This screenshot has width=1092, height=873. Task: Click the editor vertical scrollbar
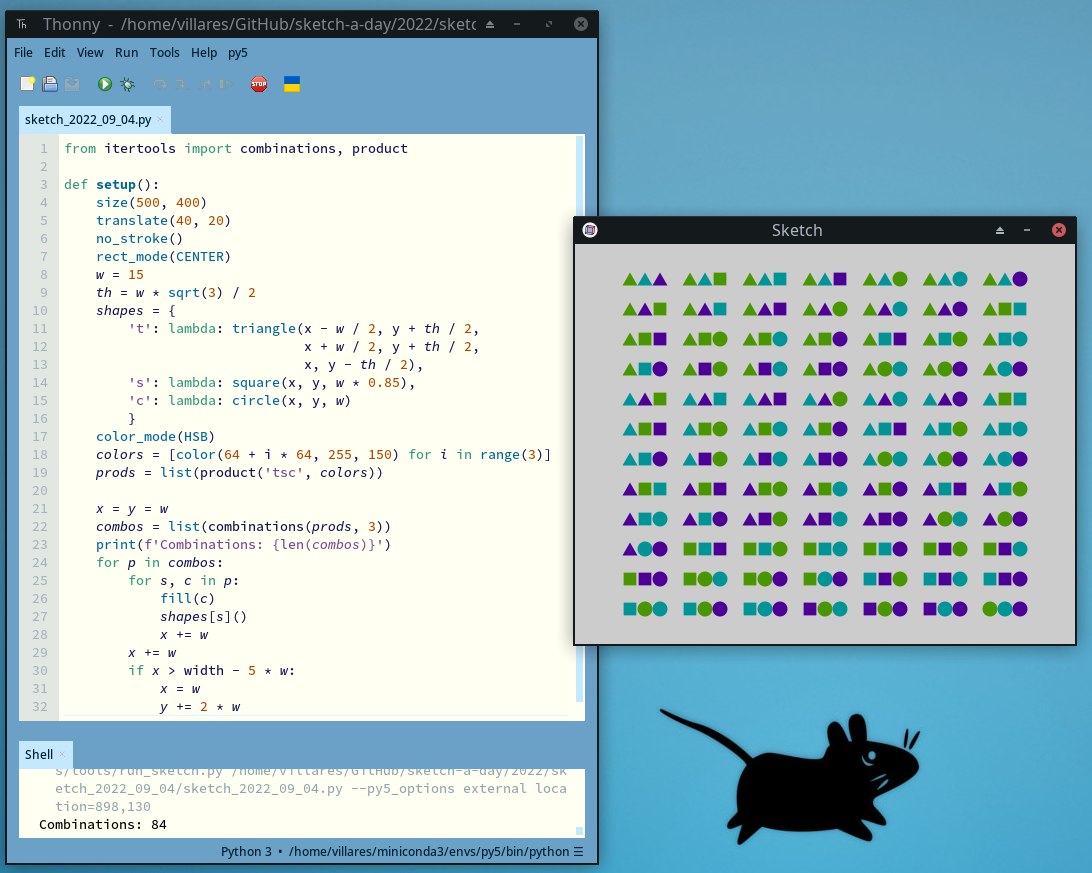coord(580,400)
